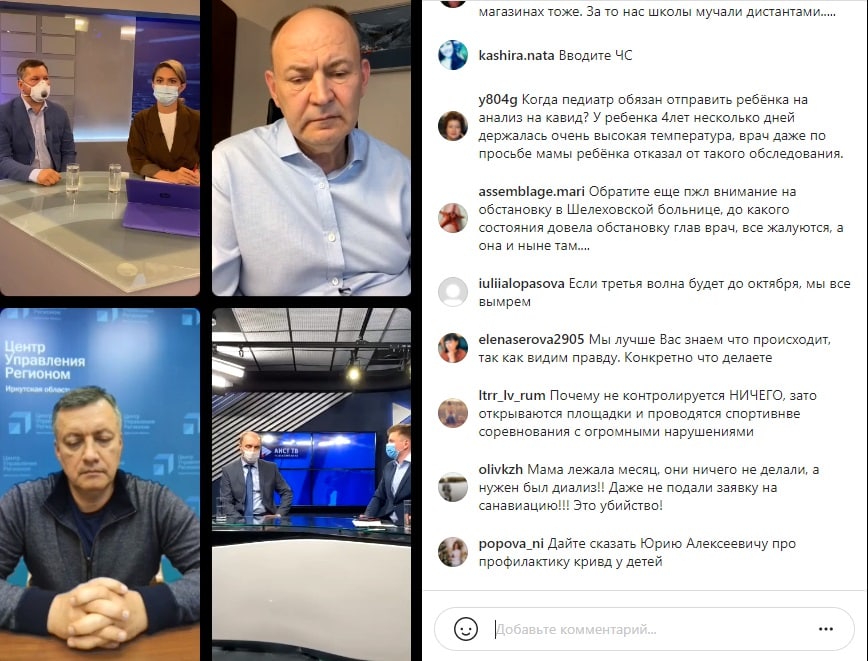Click y804g user avatar
868x661 pixels.
(x=453, y=126)
